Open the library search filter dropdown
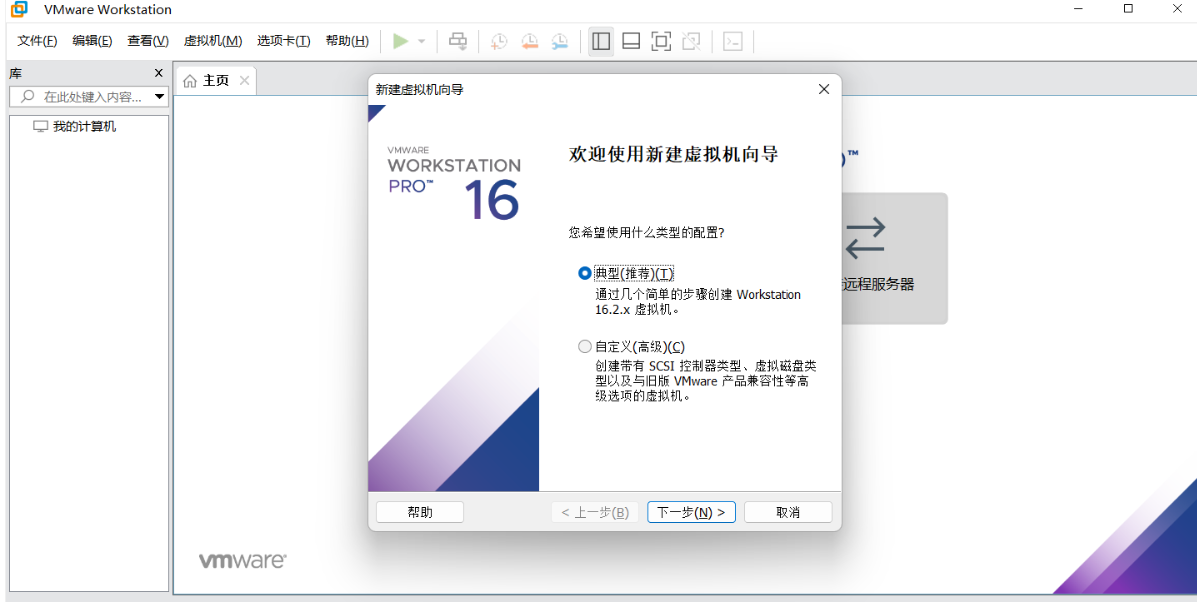1197x602 pixels. pos(160,97)
